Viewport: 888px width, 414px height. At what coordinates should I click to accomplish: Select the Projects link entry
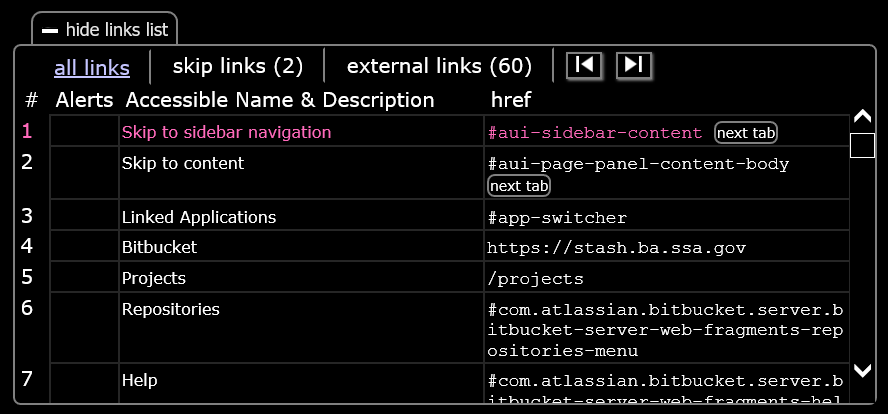click(154, 278)
